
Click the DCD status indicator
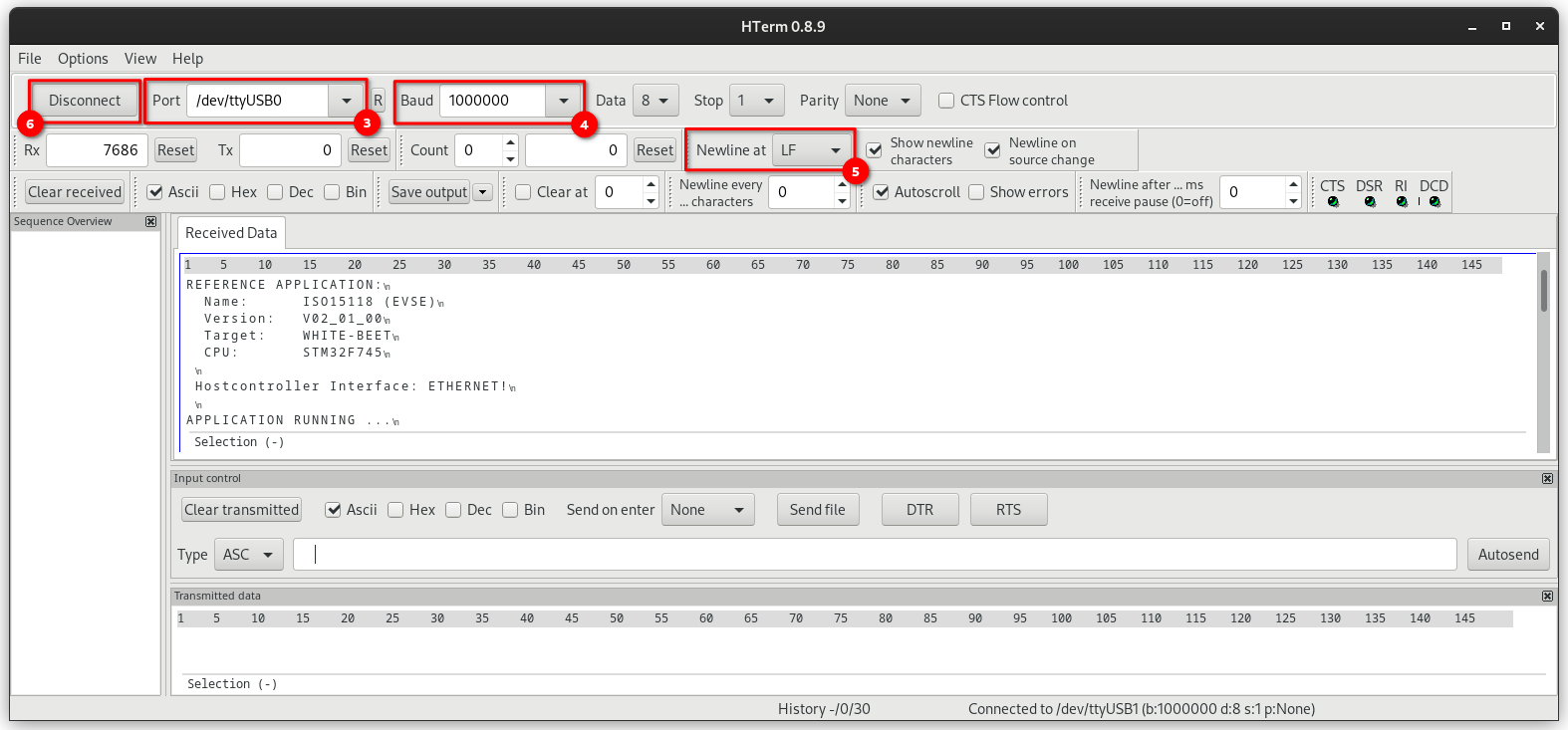click(1435, 201)
